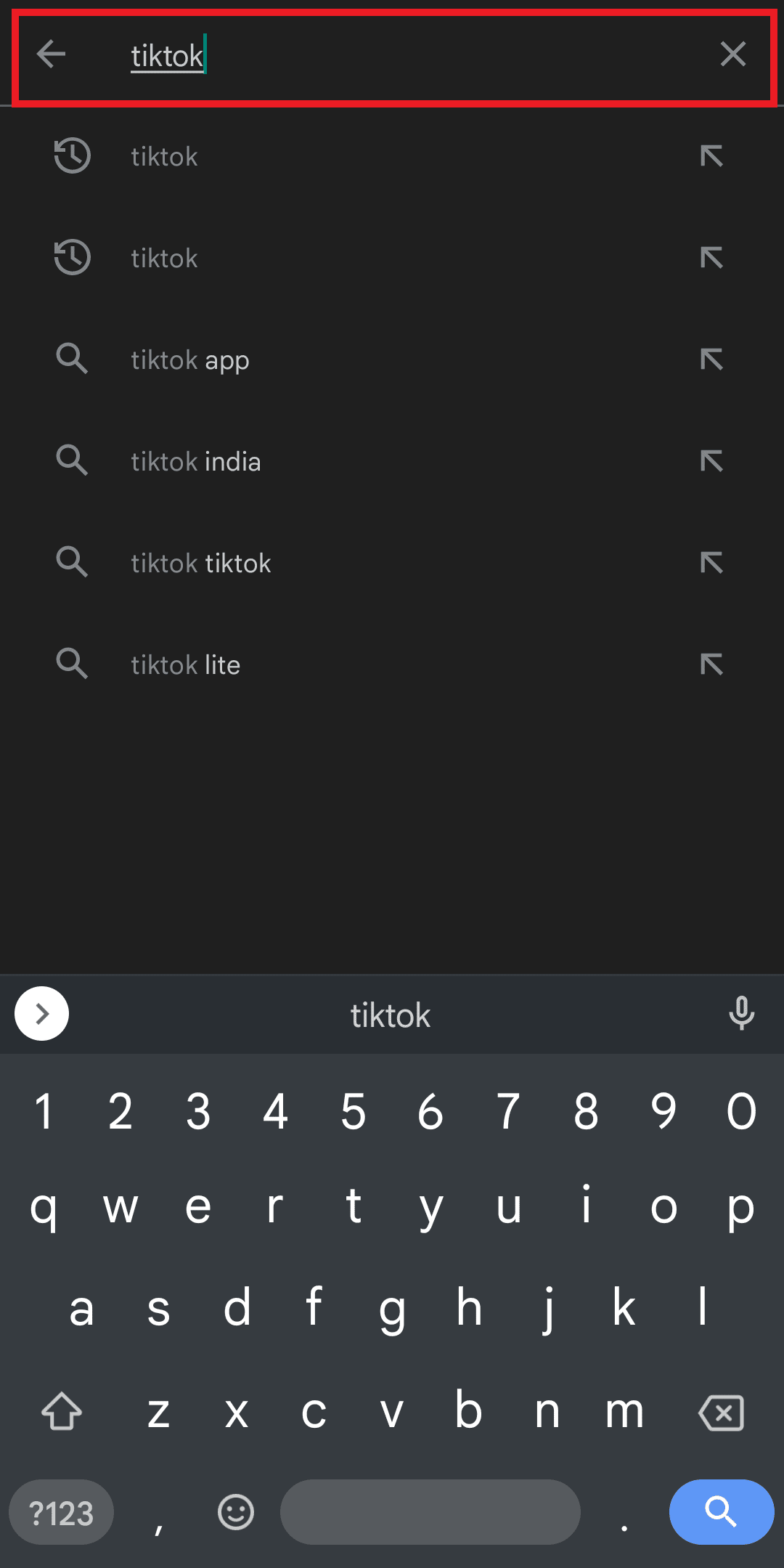This screenshot has height=1568, width=784.
Task: Switch to numbers with the ?123 key
Action: (x=60, y=1512)
